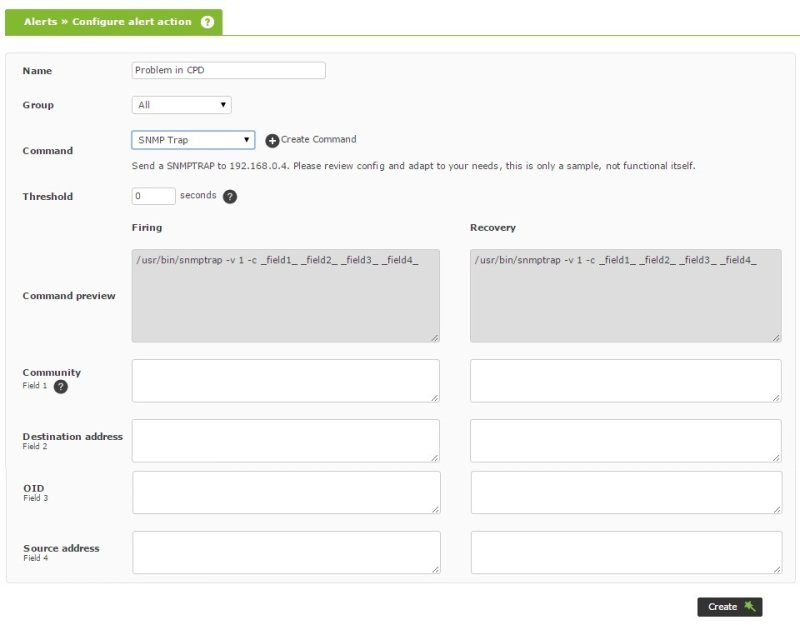This screenshot has height=625, width=800.
Task: Click the Recovery command preview resize handle
Action: pyautogui.click(x=776, y=338)
